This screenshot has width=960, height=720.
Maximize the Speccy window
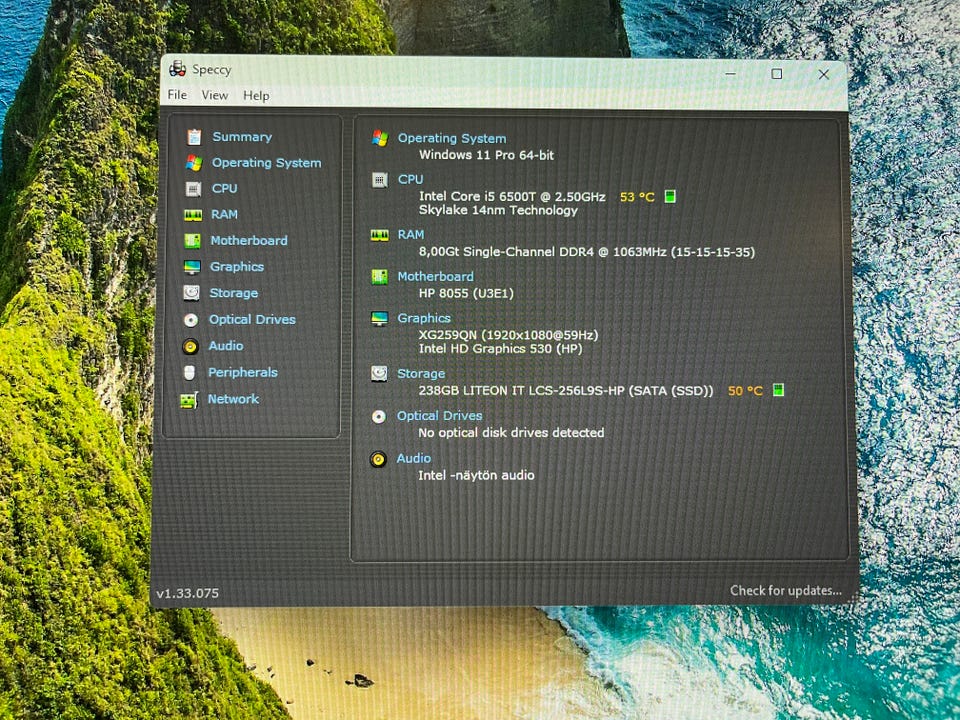click(x=777, y=73)
